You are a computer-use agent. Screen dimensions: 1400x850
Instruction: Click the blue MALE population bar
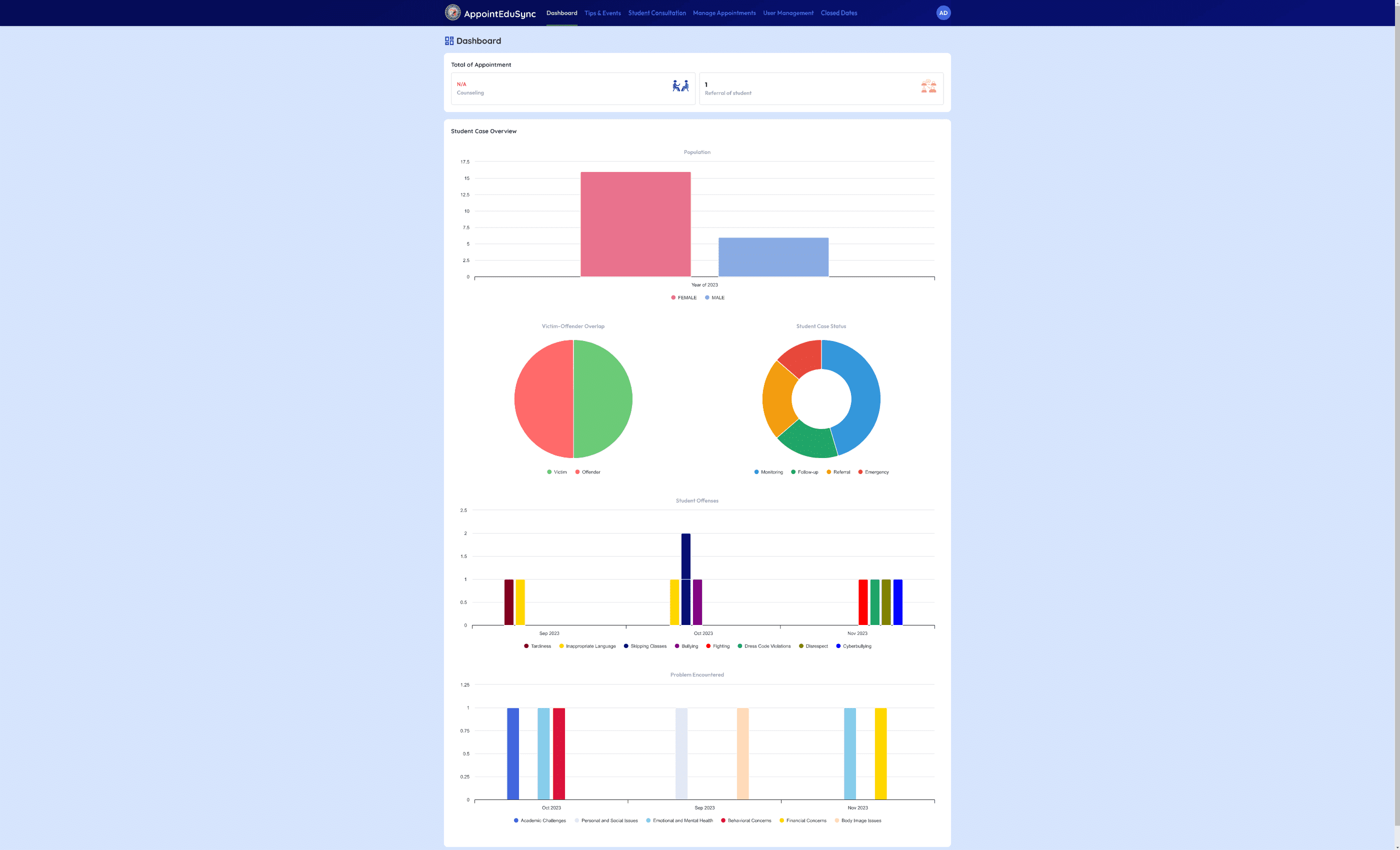click(773, 257)
